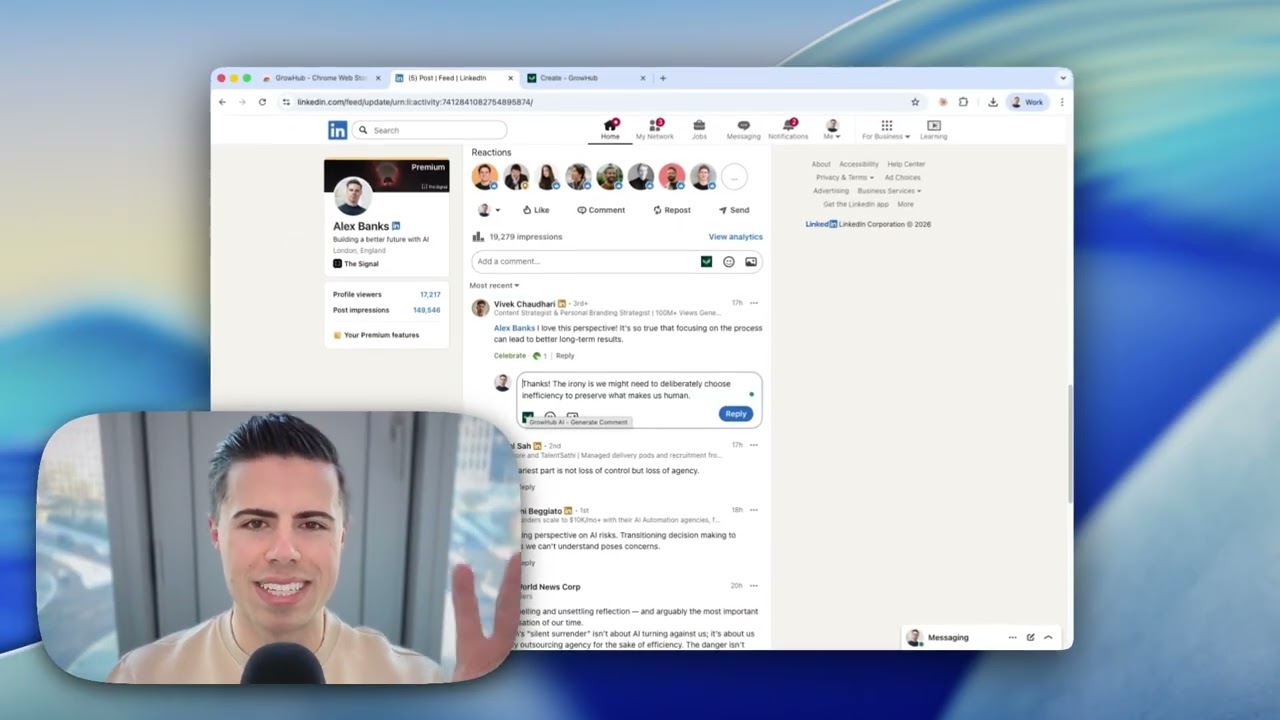Click the Repost button

(x=671, y=210)
